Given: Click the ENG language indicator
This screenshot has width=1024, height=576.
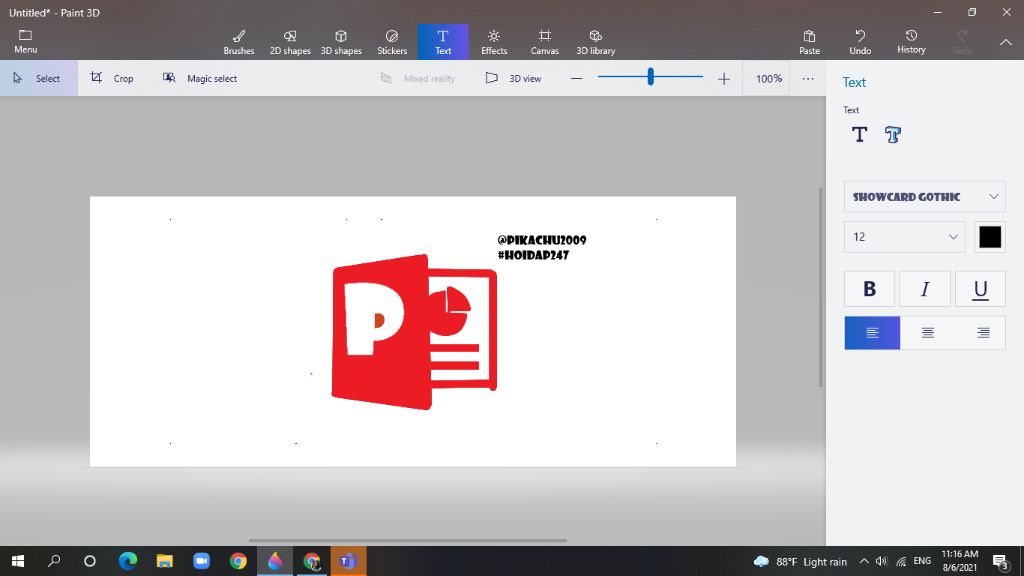Looking at the screenshot, I should pyautogui.click(x=922, y=561).
